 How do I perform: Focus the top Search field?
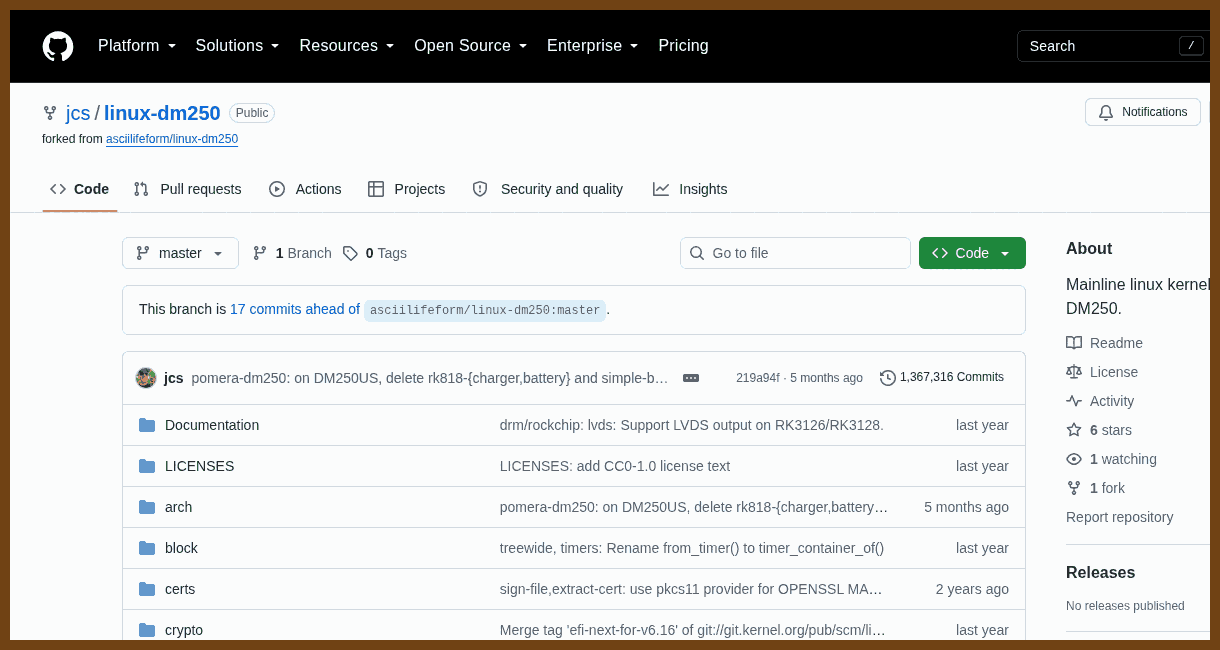[1113, 46]
